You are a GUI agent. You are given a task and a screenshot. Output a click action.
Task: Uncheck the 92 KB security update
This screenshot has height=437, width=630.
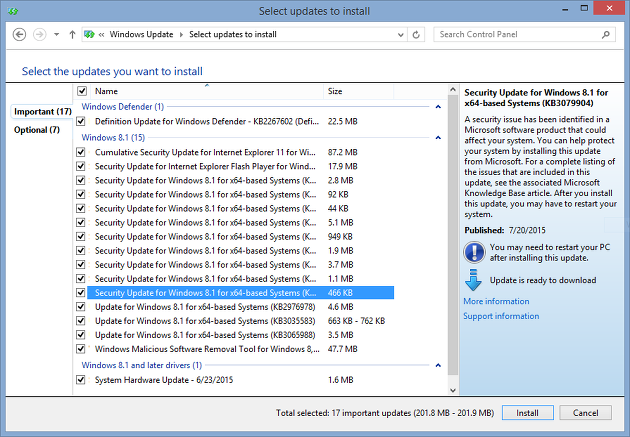coord(81,194)
